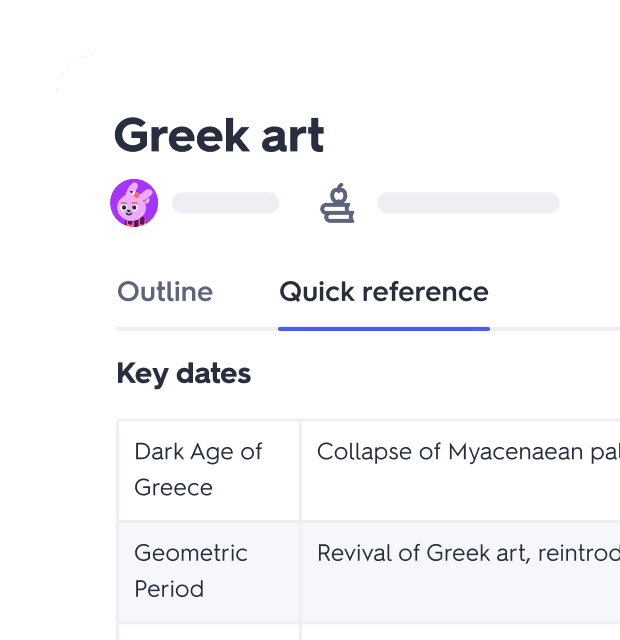Click the gray divider line under Outline

point(190,328)
